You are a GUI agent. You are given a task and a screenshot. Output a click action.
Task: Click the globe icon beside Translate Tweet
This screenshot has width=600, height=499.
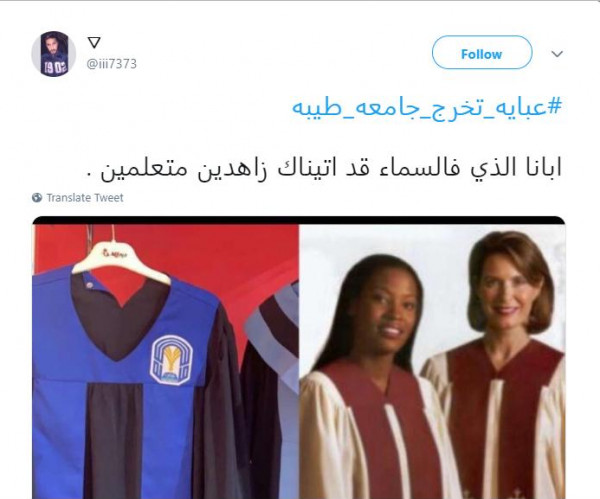pos(37,198)
